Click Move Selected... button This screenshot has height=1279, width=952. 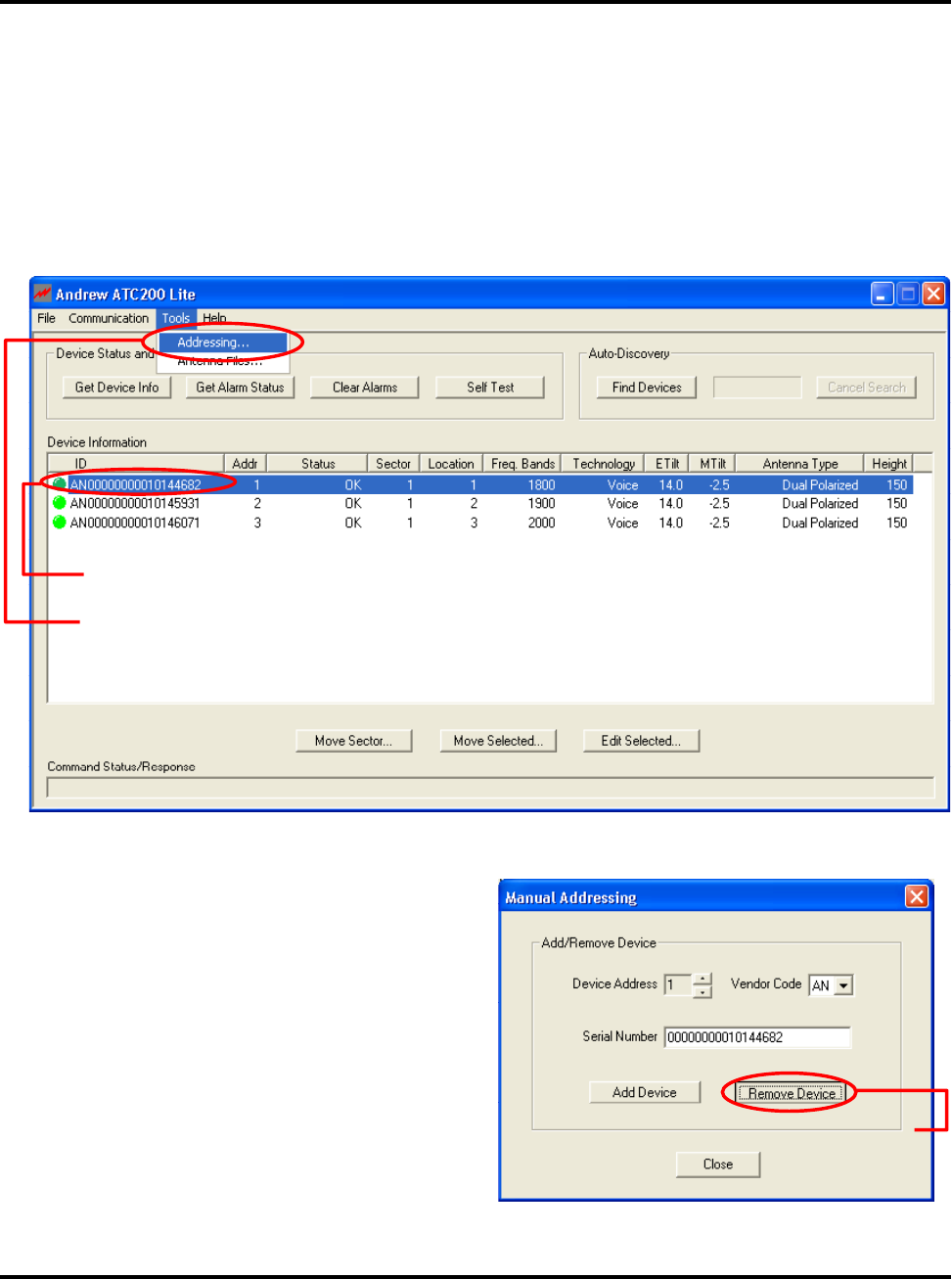click(x=498, y=741)
